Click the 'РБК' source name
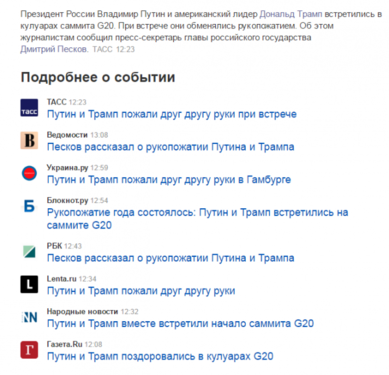Image resolution: width=389 pixels, height=375 pixels. pos(54,246)
